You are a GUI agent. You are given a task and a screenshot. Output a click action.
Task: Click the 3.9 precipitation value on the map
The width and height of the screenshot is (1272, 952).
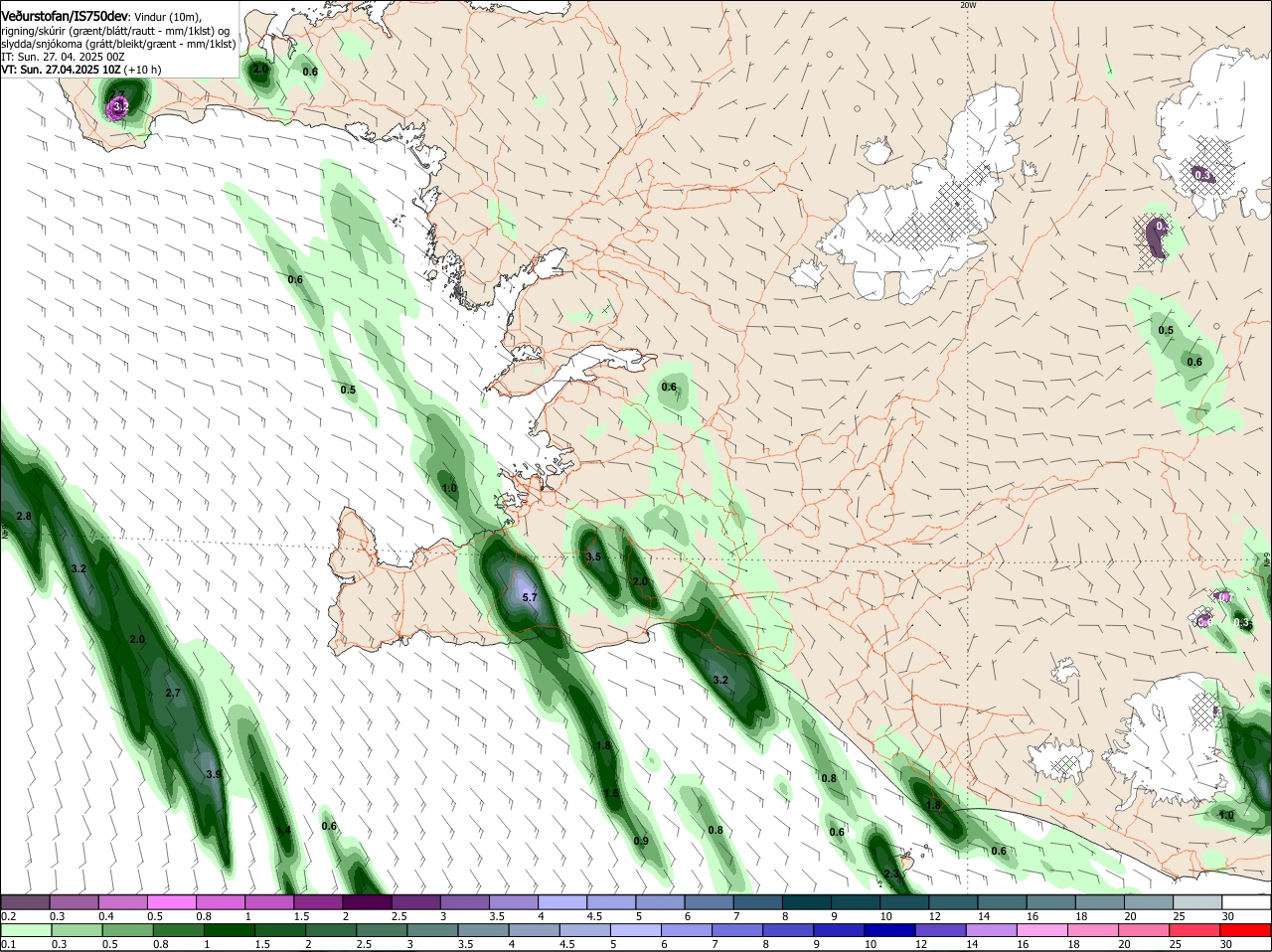(x=213, y=774)
